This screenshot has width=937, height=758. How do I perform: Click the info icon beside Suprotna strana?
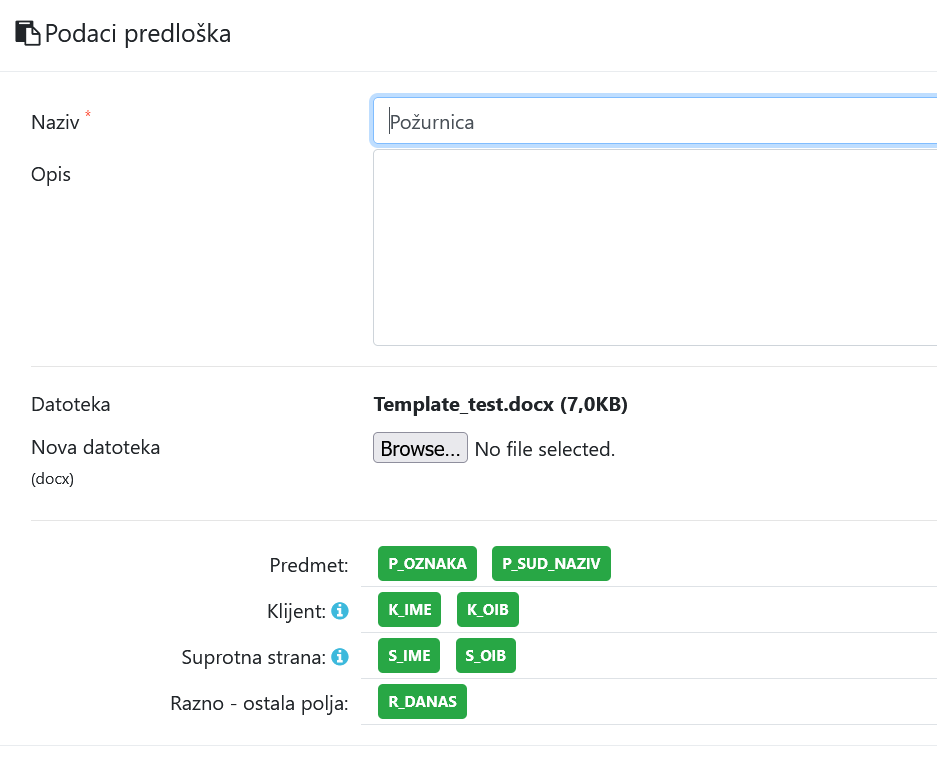[340, 656]
